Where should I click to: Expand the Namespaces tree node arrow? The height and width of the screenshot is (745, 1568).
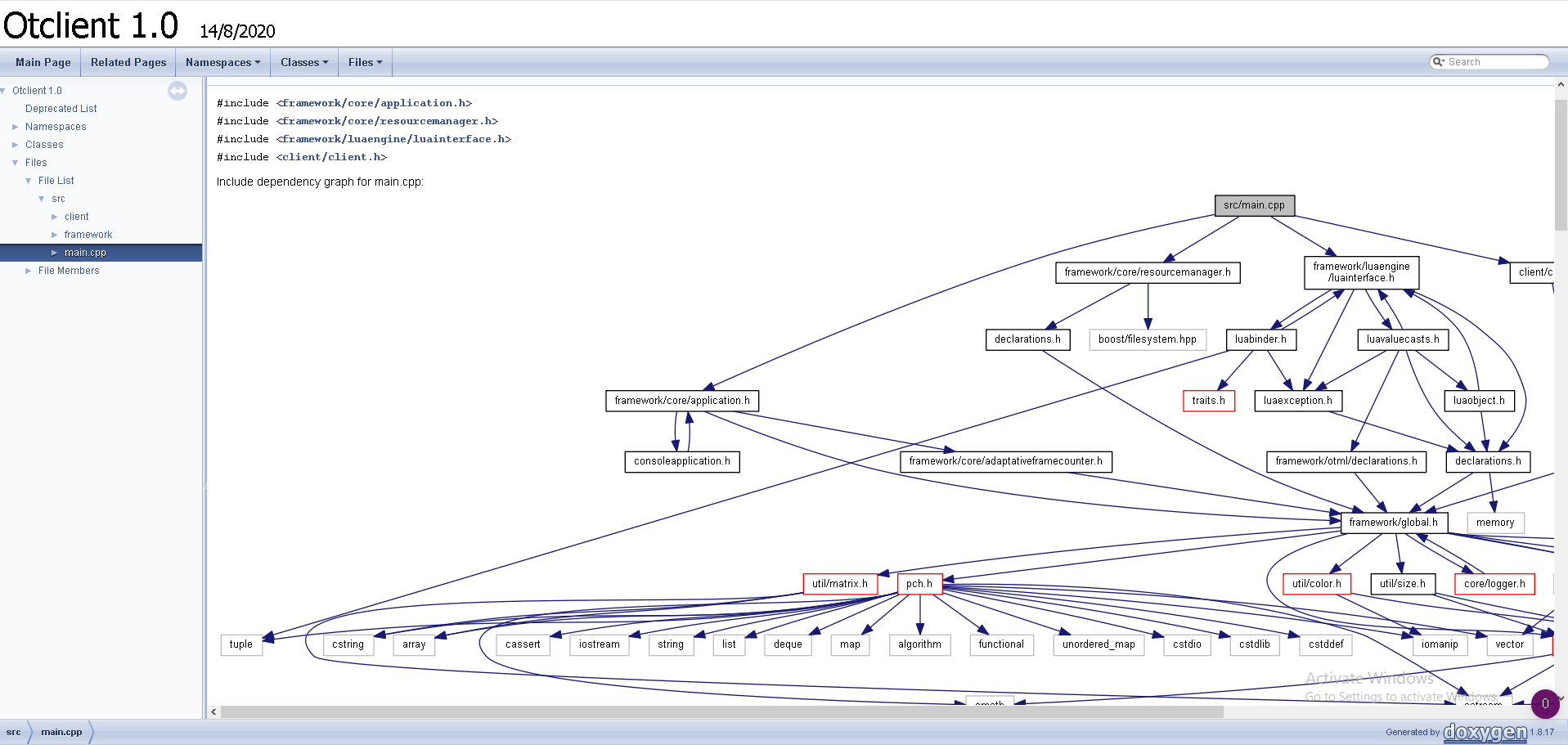click(15, 127)
